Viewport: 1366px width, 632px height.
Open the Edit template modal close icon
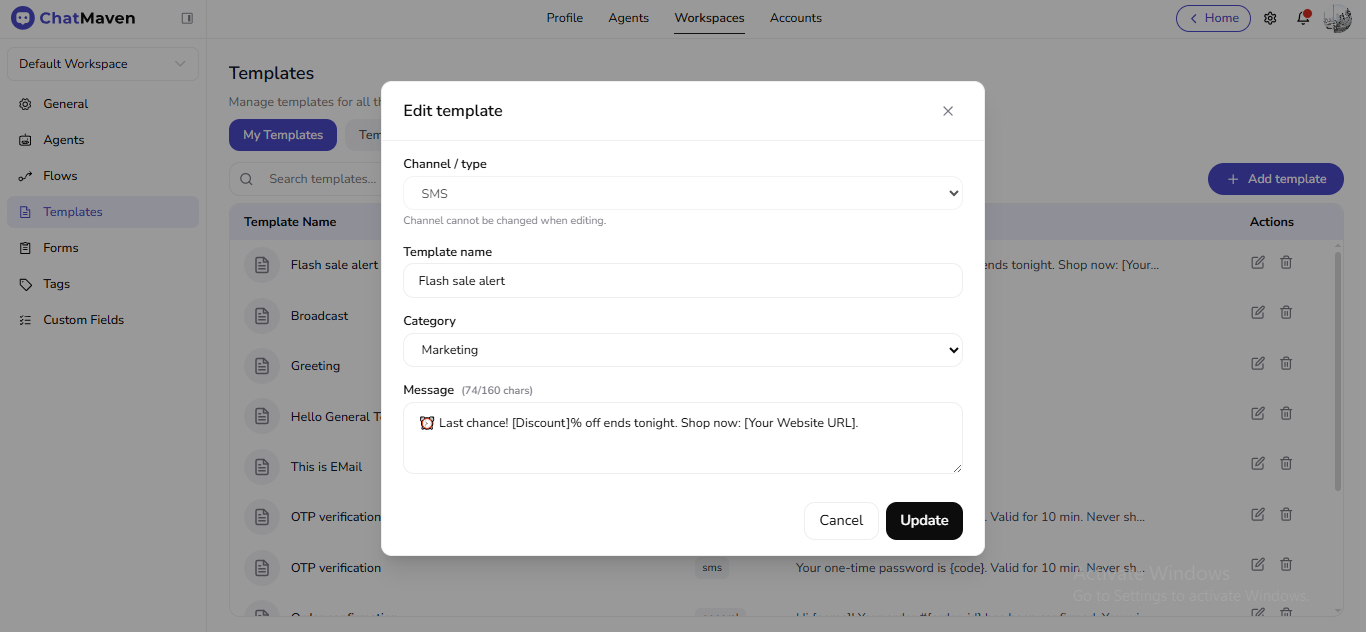(x=947, y=110)
